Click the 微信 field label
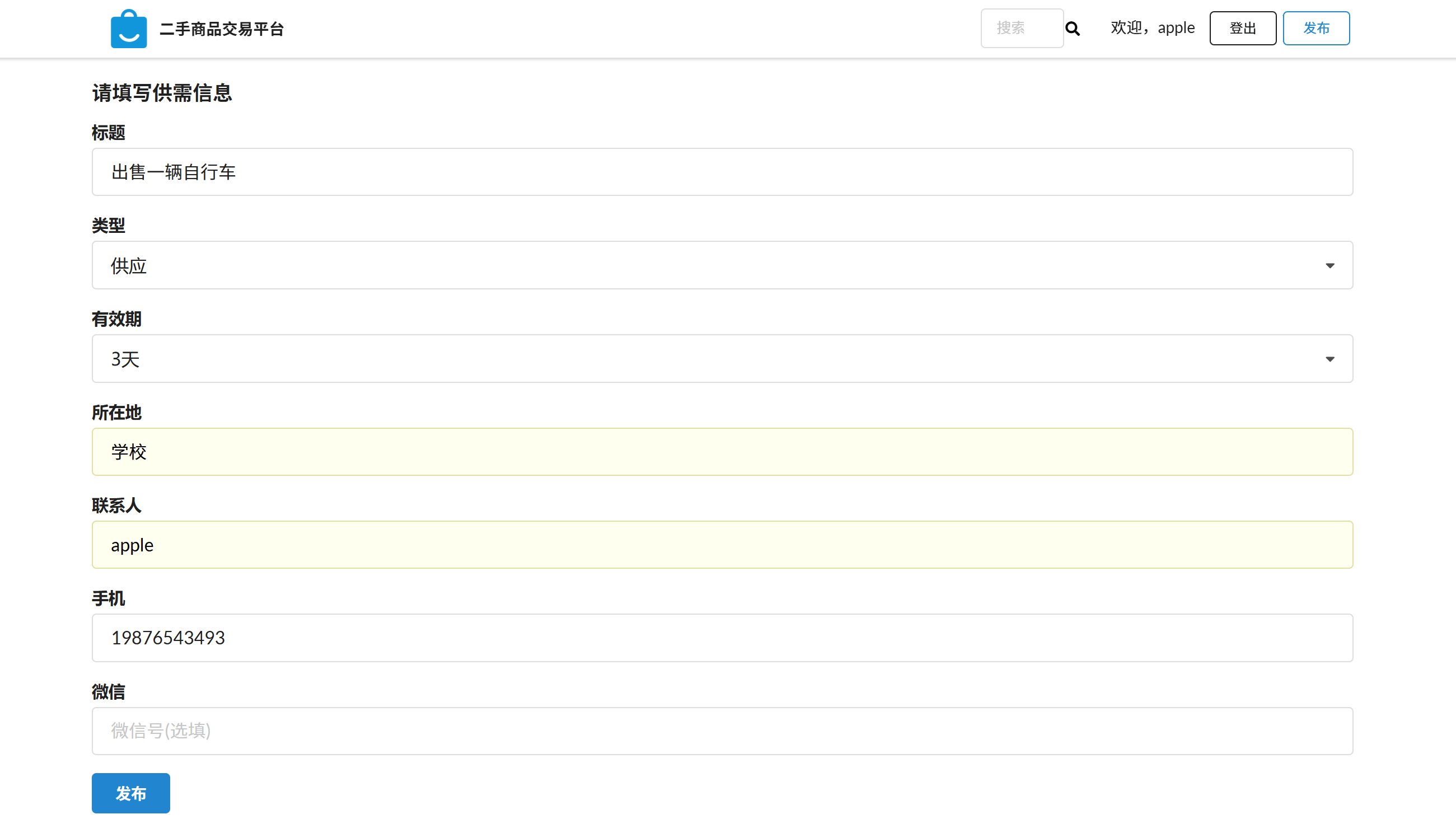Viewport: 1456px width, 819px height. tap(108, 692)
